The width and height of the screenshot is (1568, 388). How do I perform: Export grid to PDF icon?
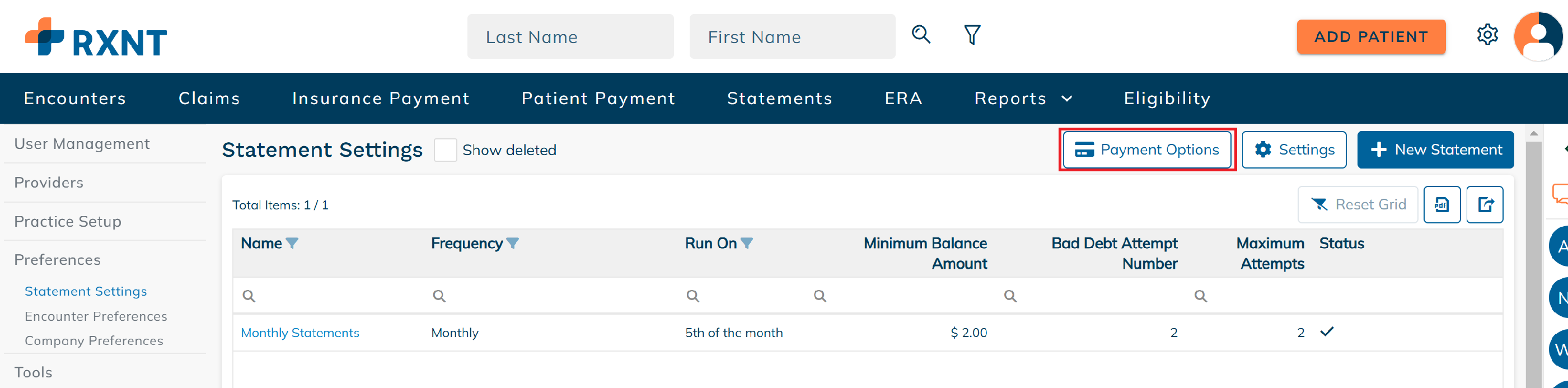coord(1441,205)
